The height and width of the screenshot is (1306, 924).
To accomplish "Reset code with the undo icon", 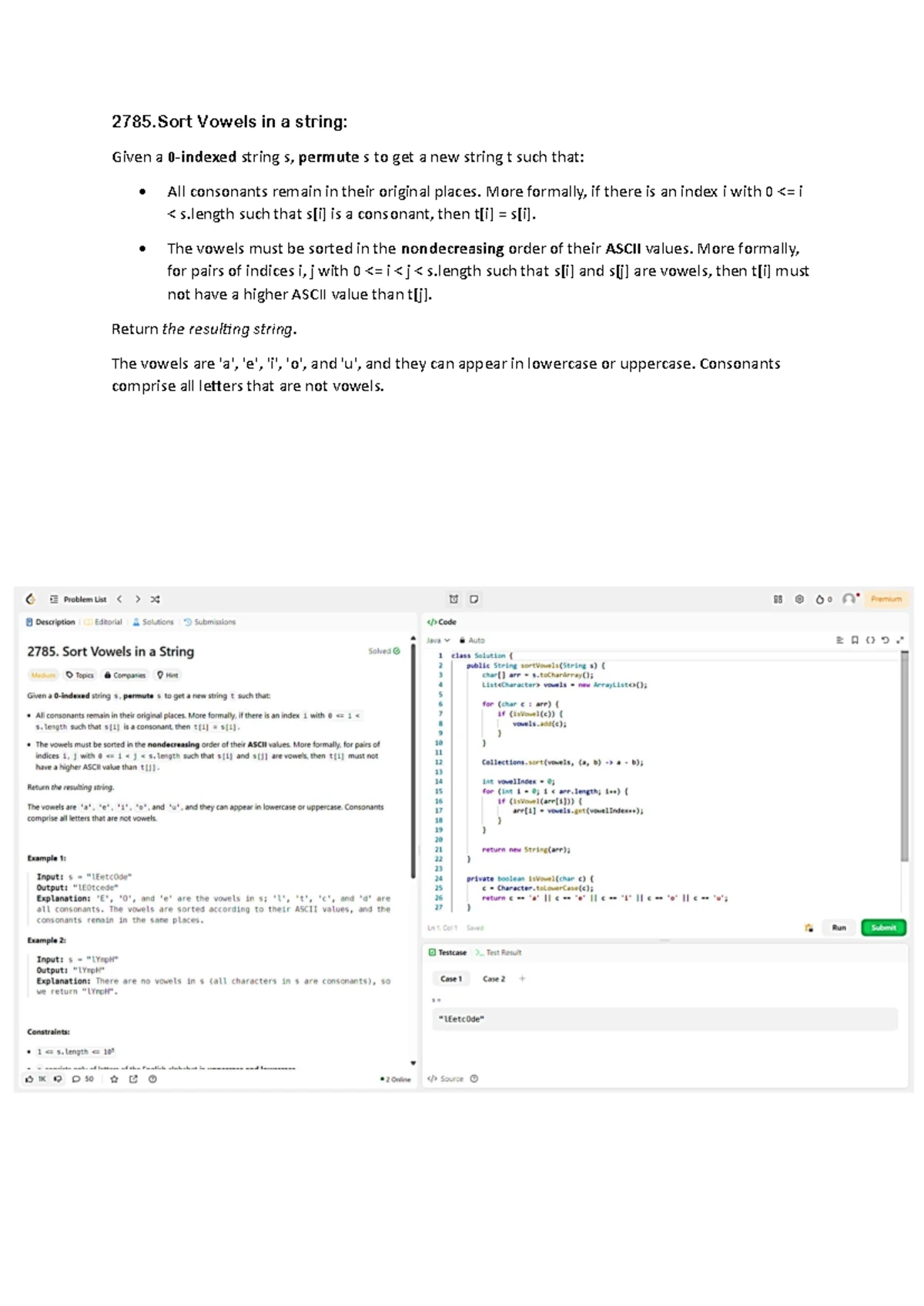I will click(x=885, y=641).
